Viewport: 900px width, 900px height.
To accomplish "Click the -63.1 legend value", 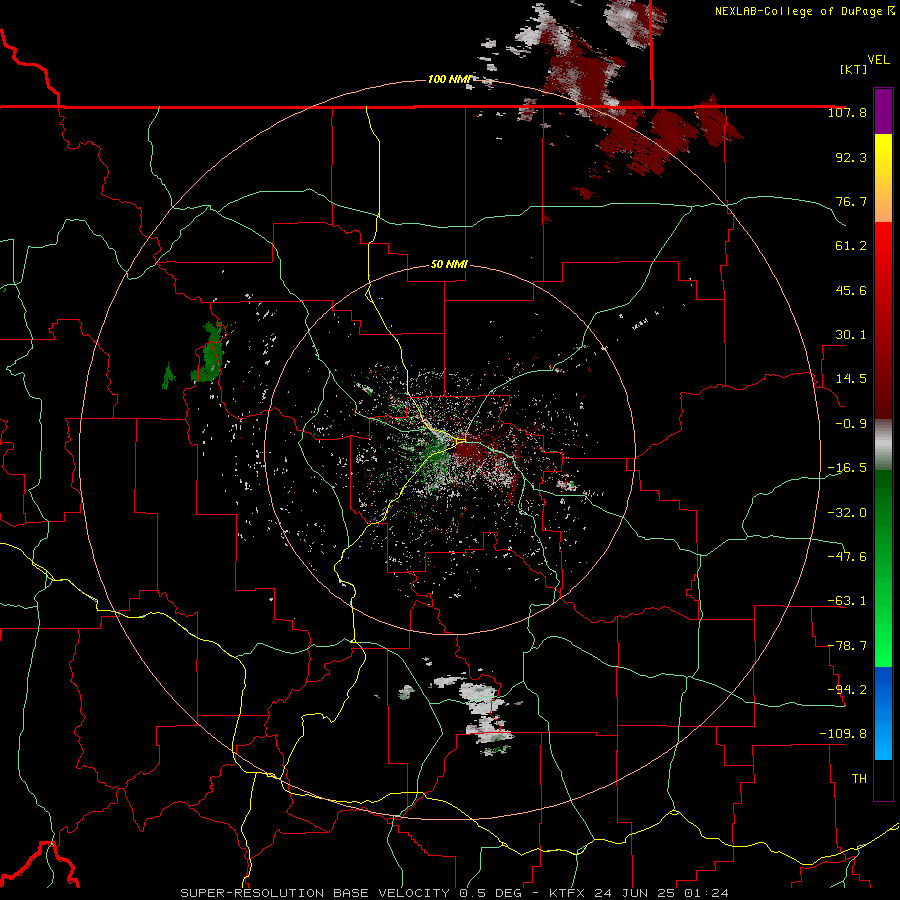I will [x=847, y=601].
